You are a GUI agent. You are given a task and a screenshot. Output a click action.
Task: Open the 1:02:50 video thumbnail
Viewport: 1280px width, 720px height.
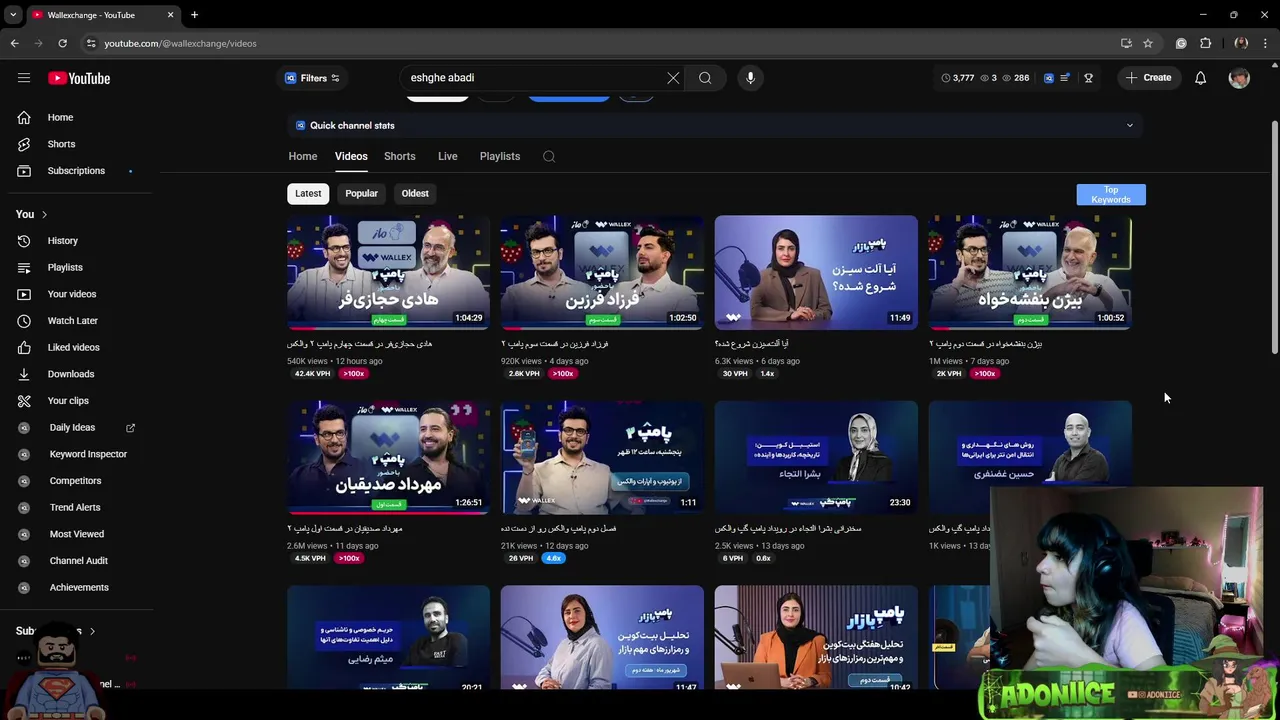[x=602, y=272]
